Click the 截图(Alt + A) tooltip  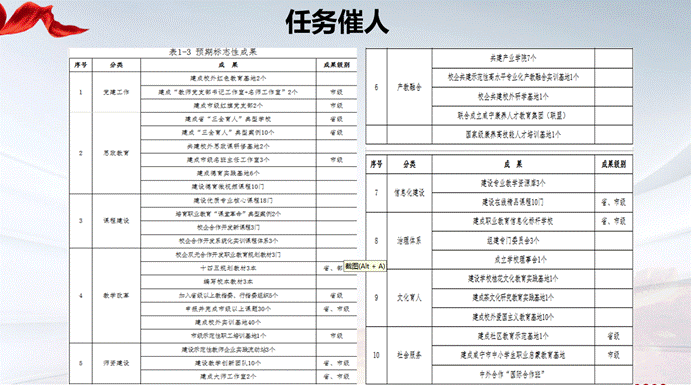pyautogui.click(x=365, y=266)
